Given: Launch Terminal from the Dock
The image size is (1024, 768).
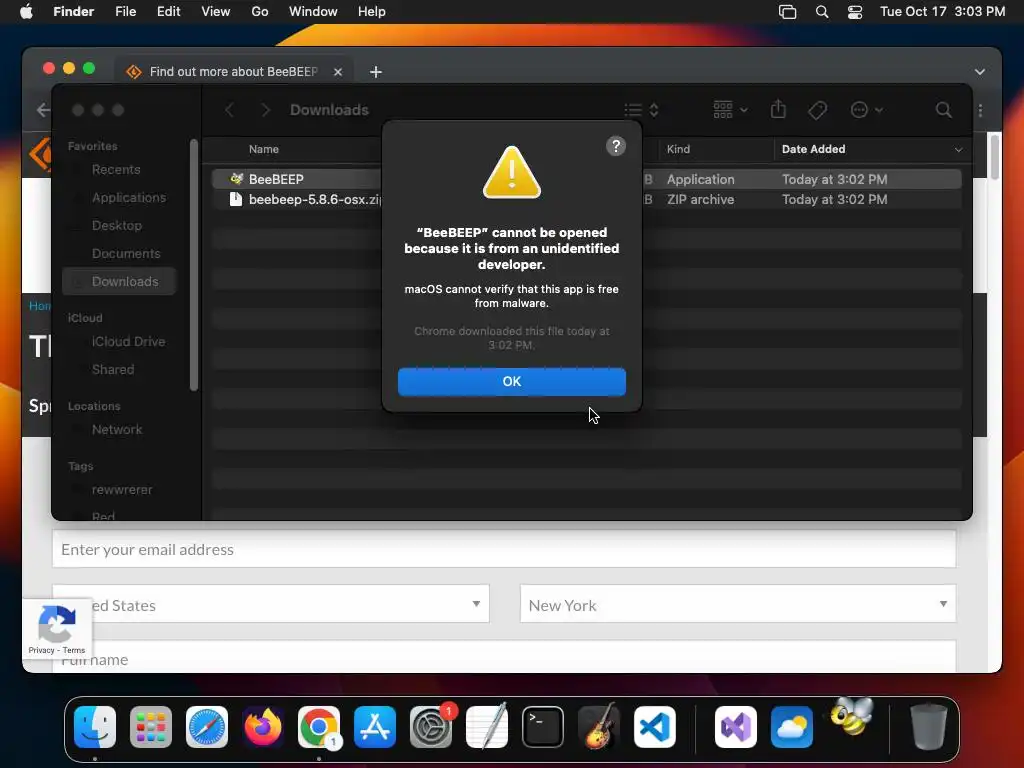Looking at the screenshot, I should (543, 726).
